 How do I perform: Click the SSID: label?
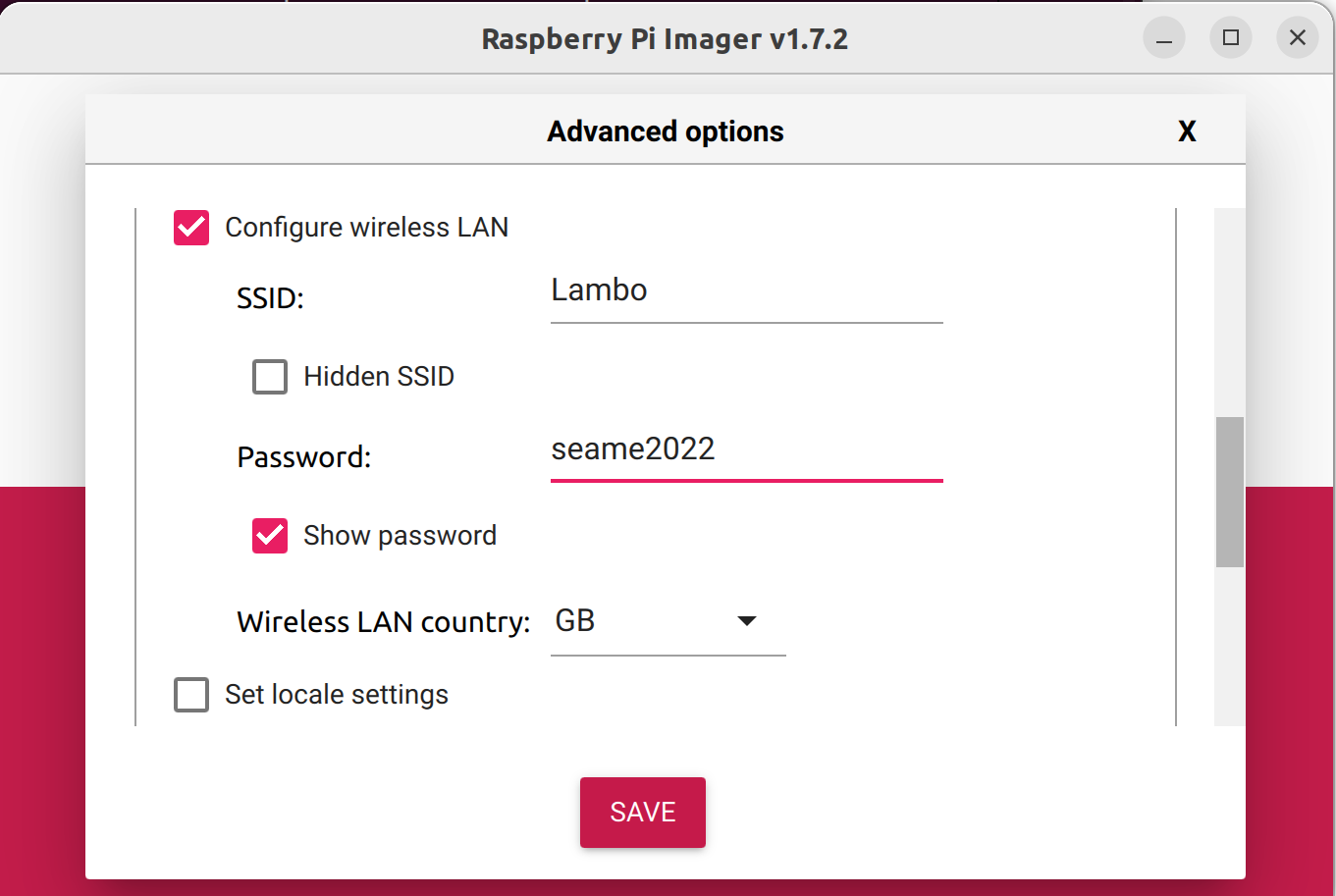271,298
